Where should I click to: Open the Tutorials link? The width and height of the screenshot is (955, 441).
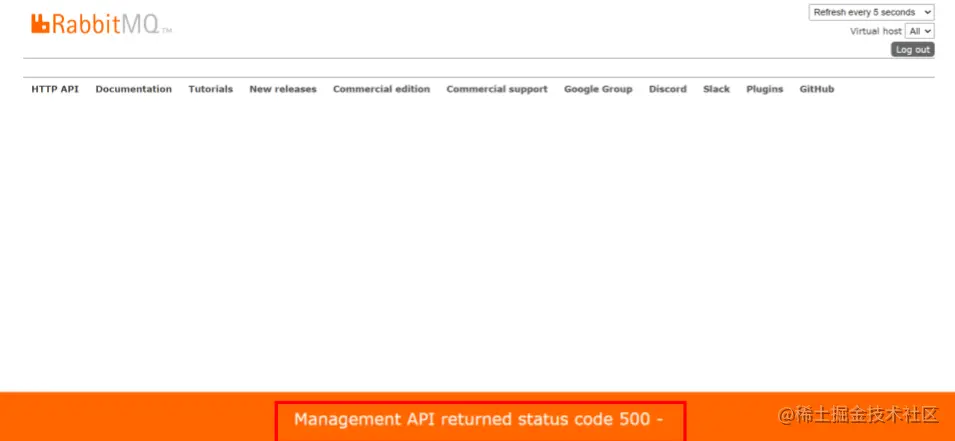[x=211, y=89]
